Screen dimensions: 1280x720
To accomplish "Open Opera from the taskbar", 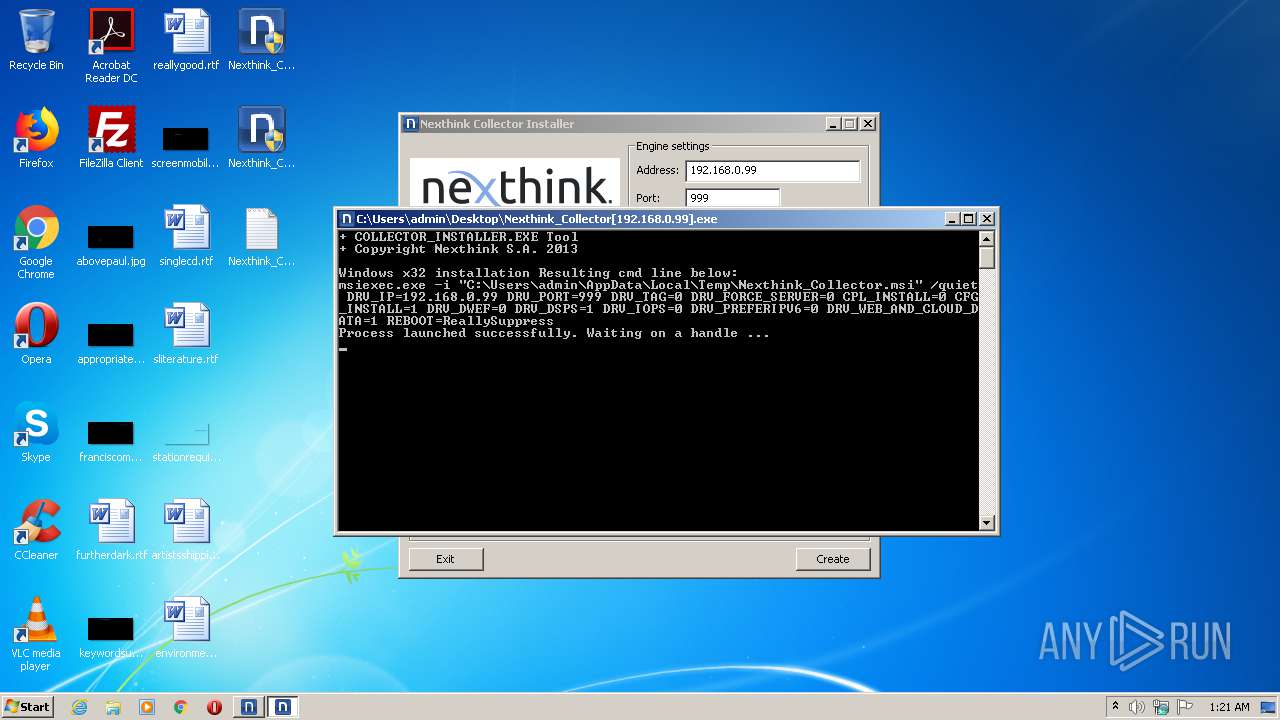I will point(214,707).
